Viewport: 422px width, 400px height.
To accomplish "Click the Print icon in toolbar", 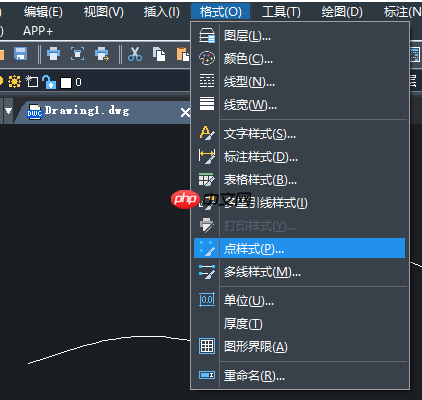I will click(53, 54).
